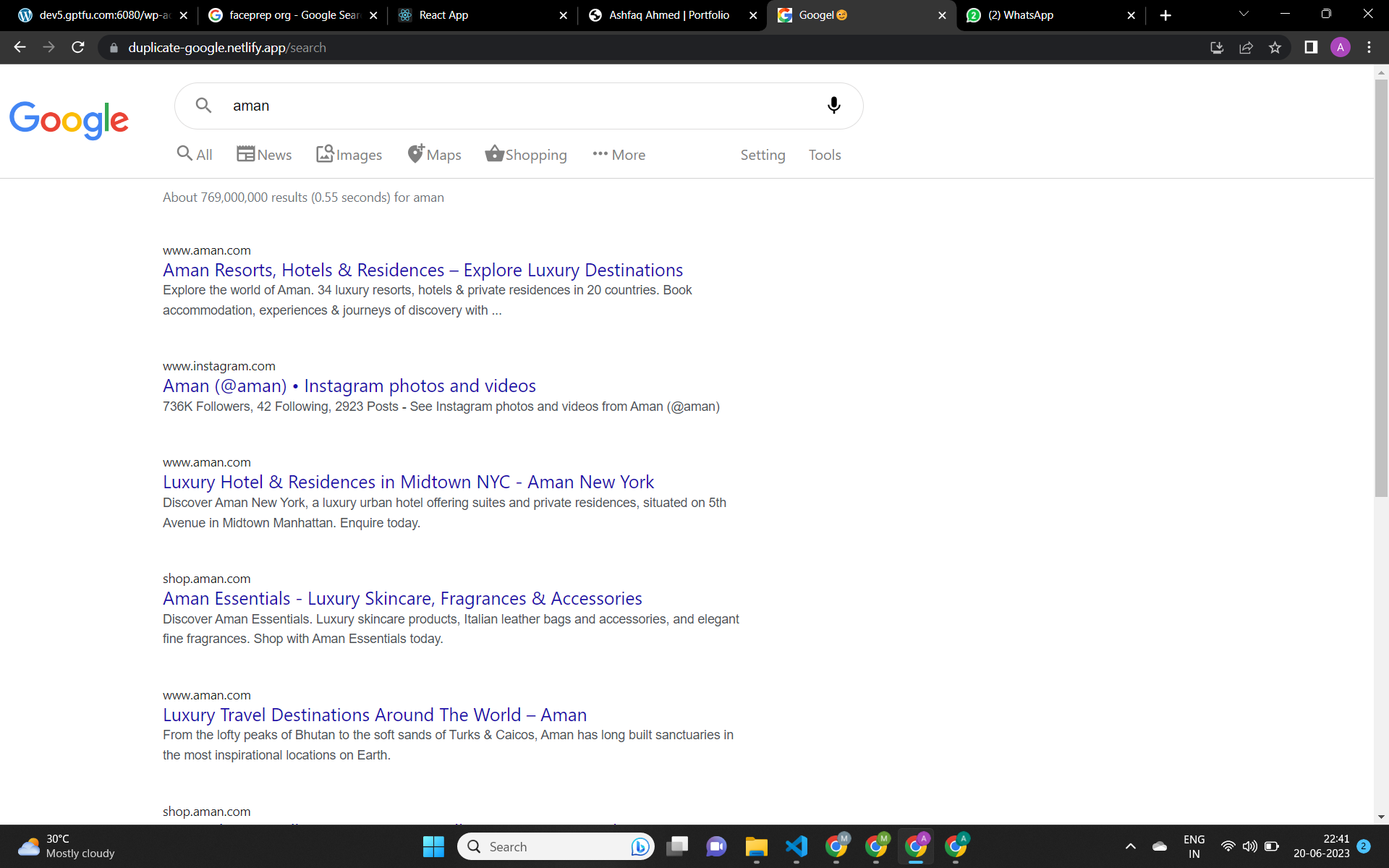
Task: Switch to the Images search tab
Action: click(349, 154)
